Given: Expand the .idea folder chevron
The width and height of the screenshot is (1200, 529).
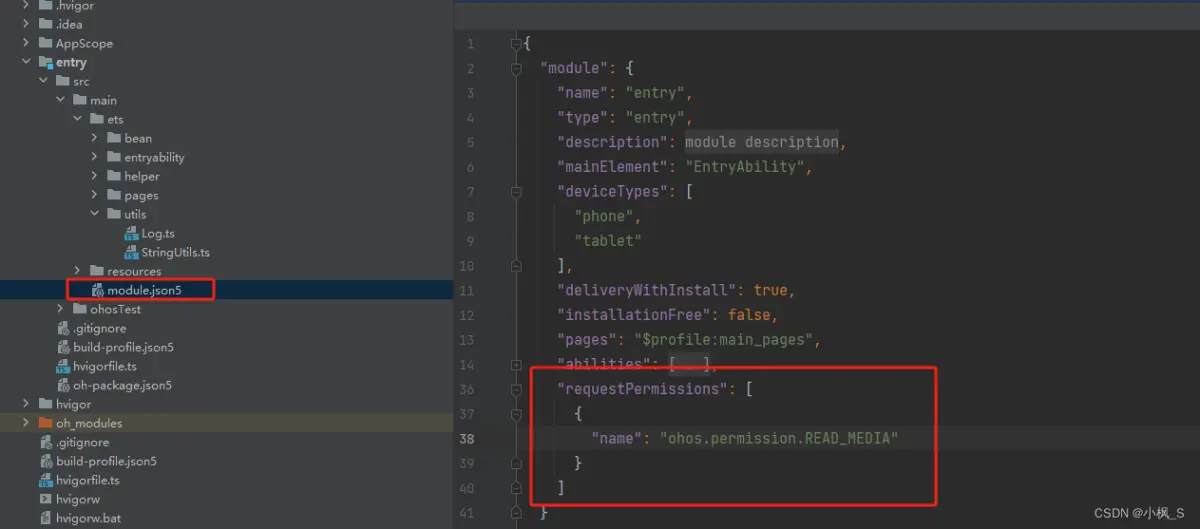Looking at the screenshot, I should tap(27, 24).
